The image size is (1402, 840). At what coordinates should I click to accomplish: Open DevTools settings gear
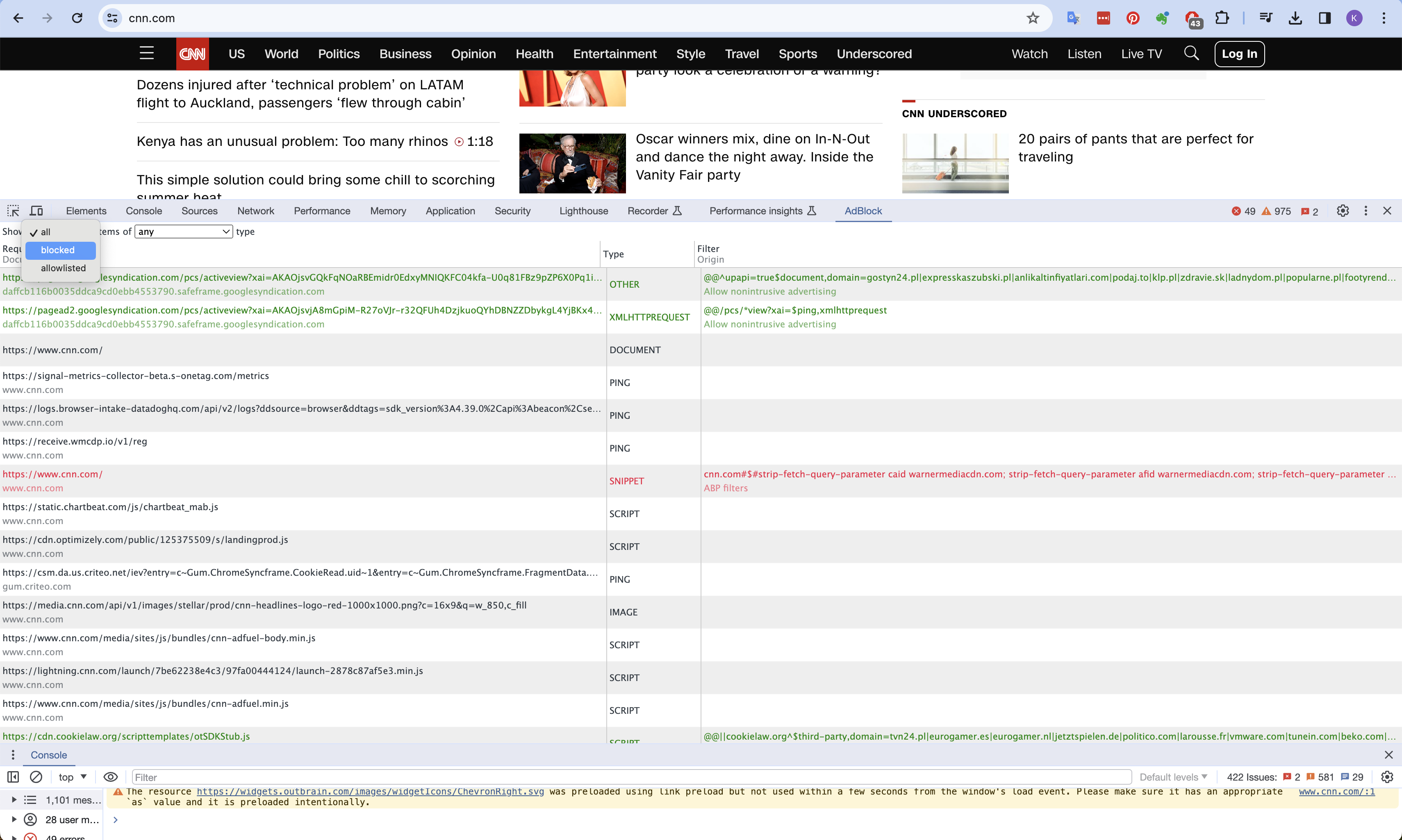coord(1343,211)
